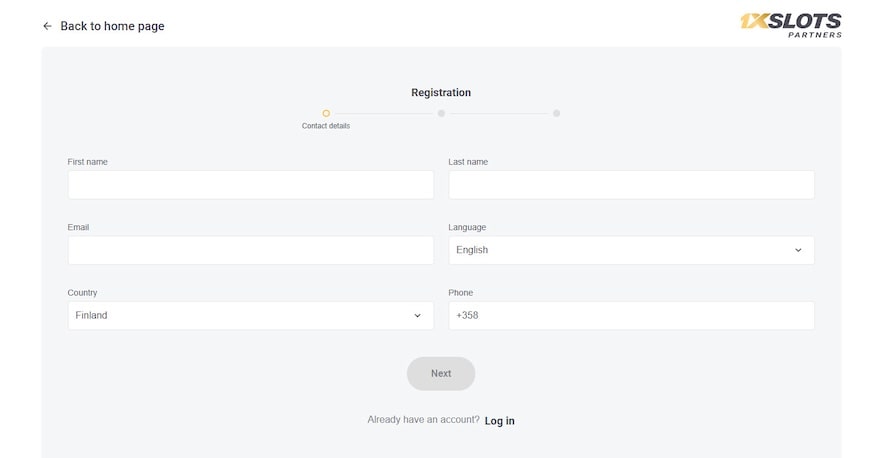This screenshot has width=895, height=458.
Task: Click the 'Phone' field label
Action: coord(460,293)
